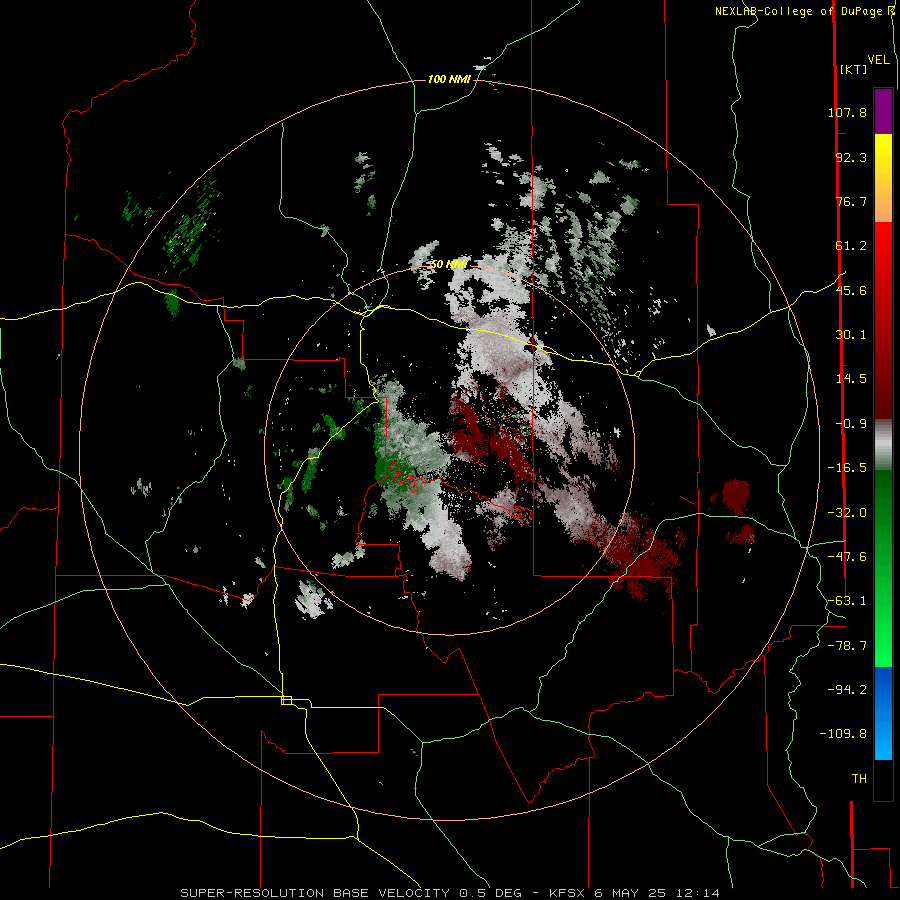Click the -63.1 velocity scale value
This screenshot has height=900, width=900.
point(847,601)
